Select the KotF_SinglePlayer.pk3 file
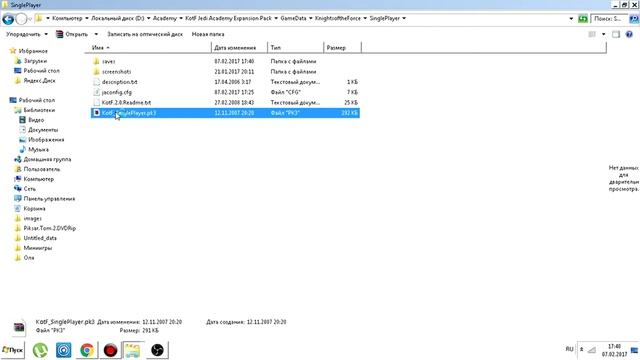Image resolution: width=640 pixels, height=360 pixels. (x=225, y=113)
